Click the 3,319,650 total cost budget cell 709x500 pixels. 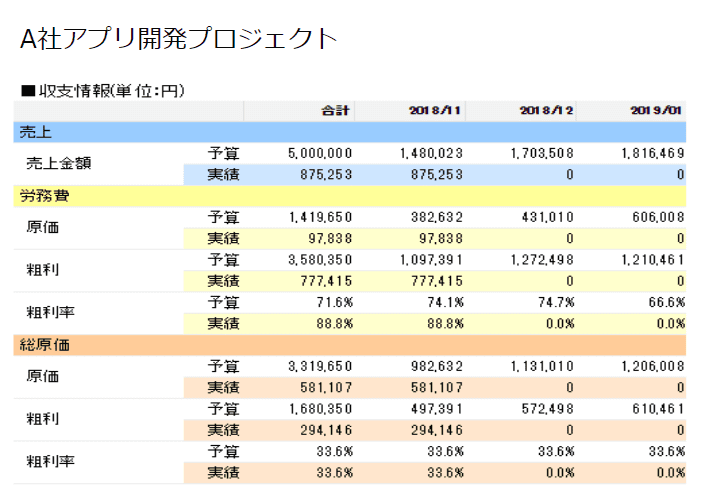319,365
